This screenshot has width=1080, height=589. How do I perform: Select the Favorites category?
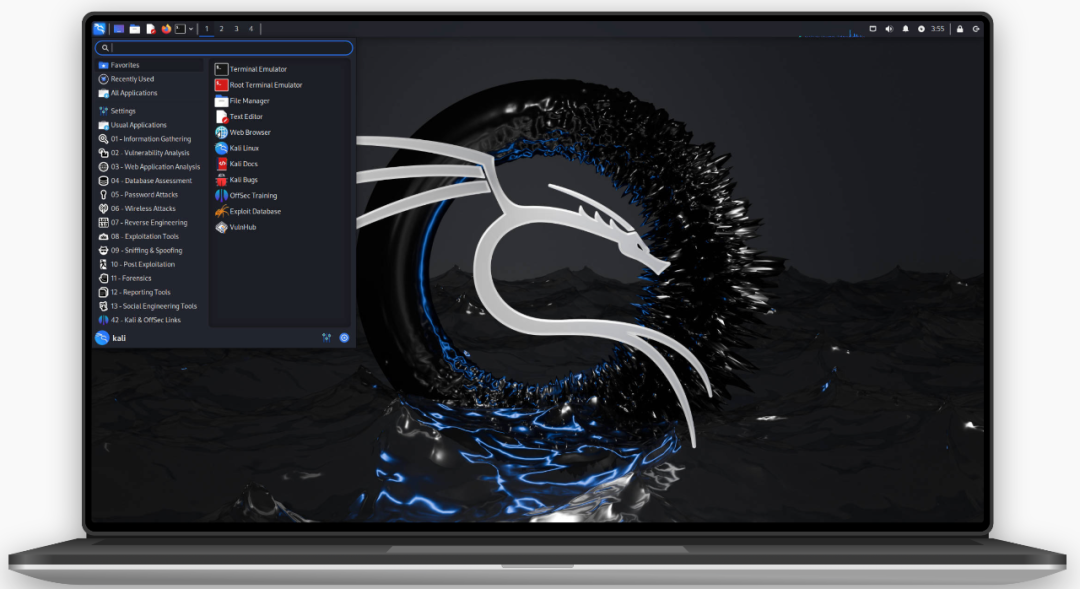[x=150, y=65]
